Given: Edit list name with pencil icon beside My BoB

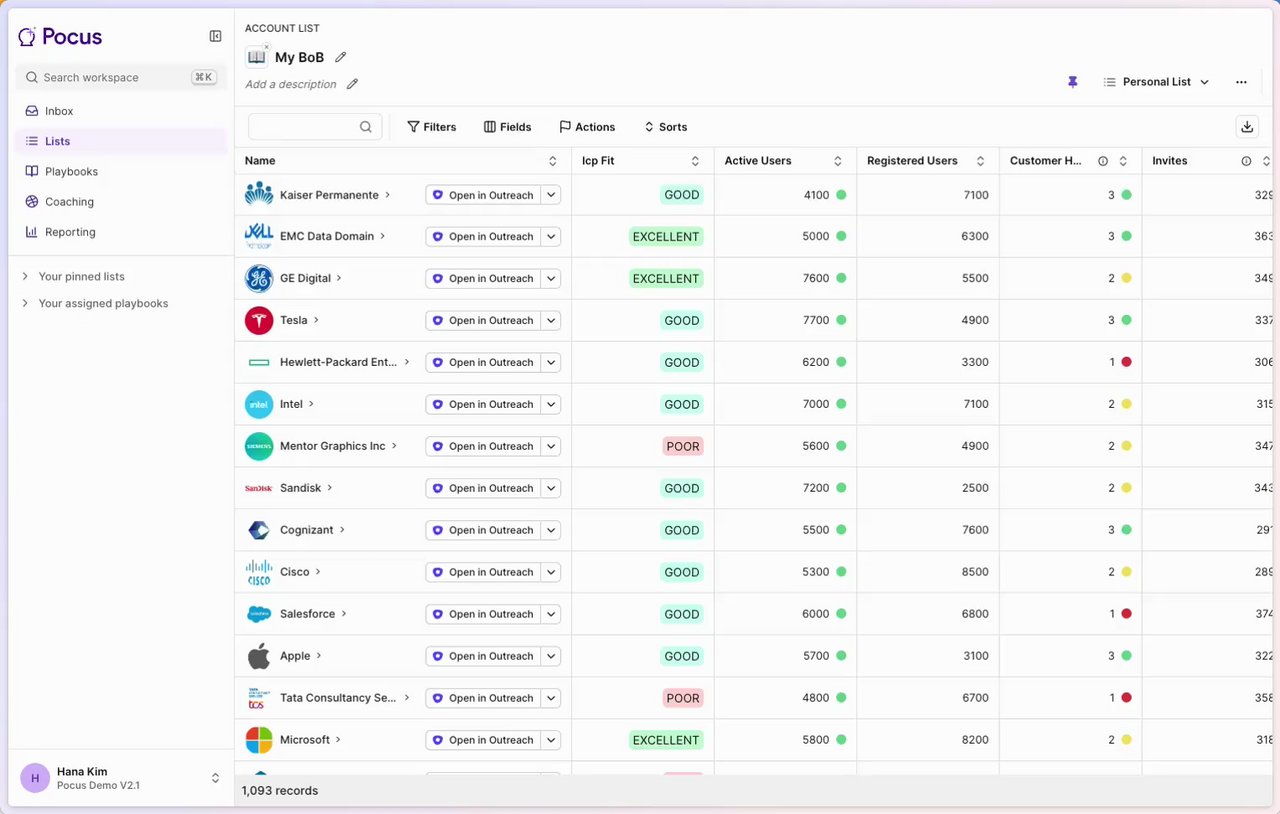Looking at the screenshot, I should click(340, 57).
